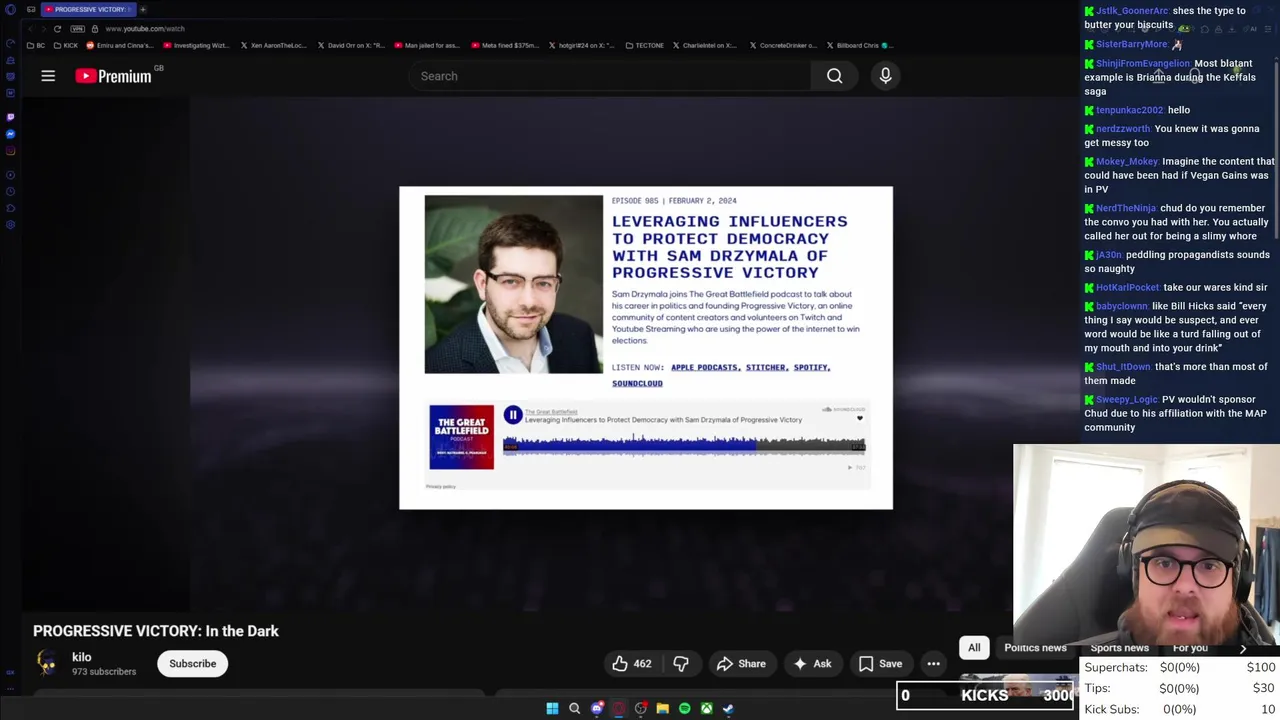Image resolution: width=1280 pixels, height=720 pixels.
Task: Open the BC bookmarks folder
Action: click(36, 45)
